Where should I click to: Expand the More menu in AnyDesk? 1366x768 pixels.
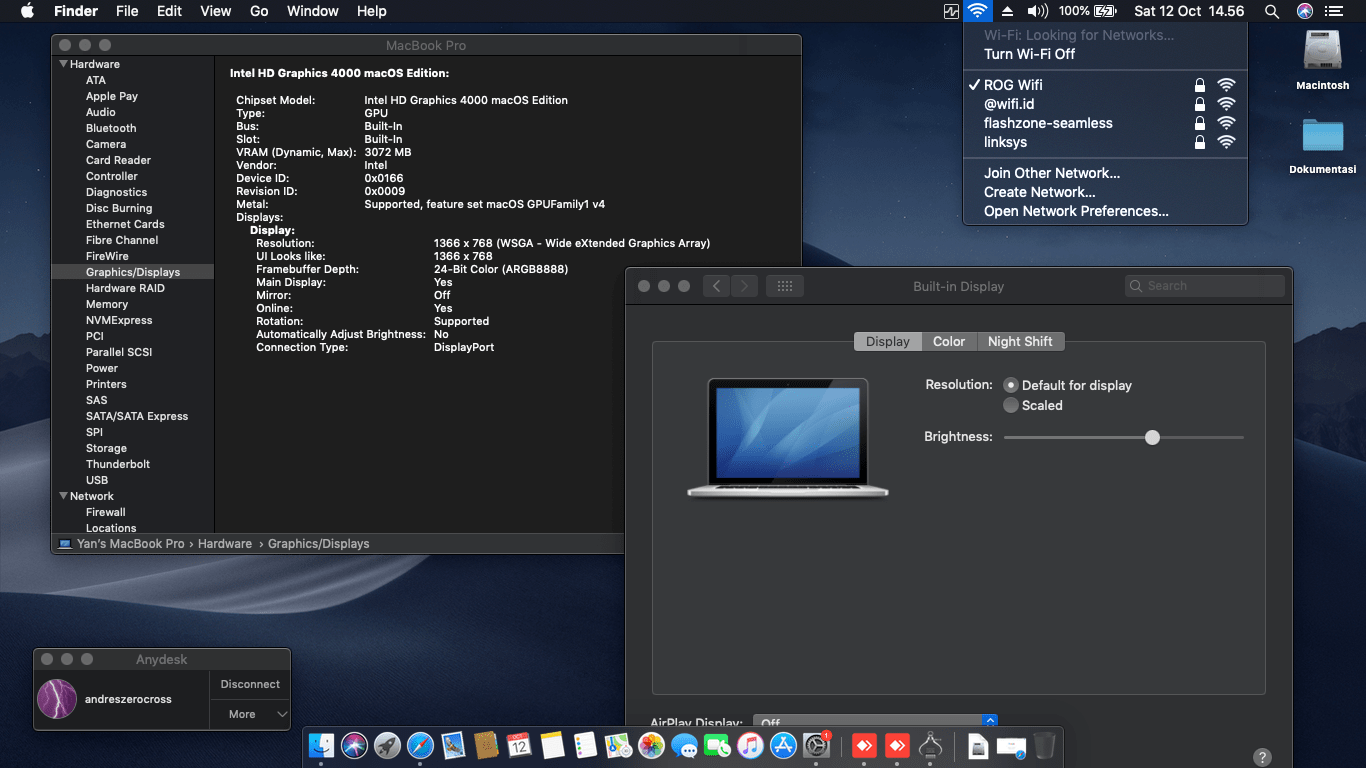coord(249,714)
